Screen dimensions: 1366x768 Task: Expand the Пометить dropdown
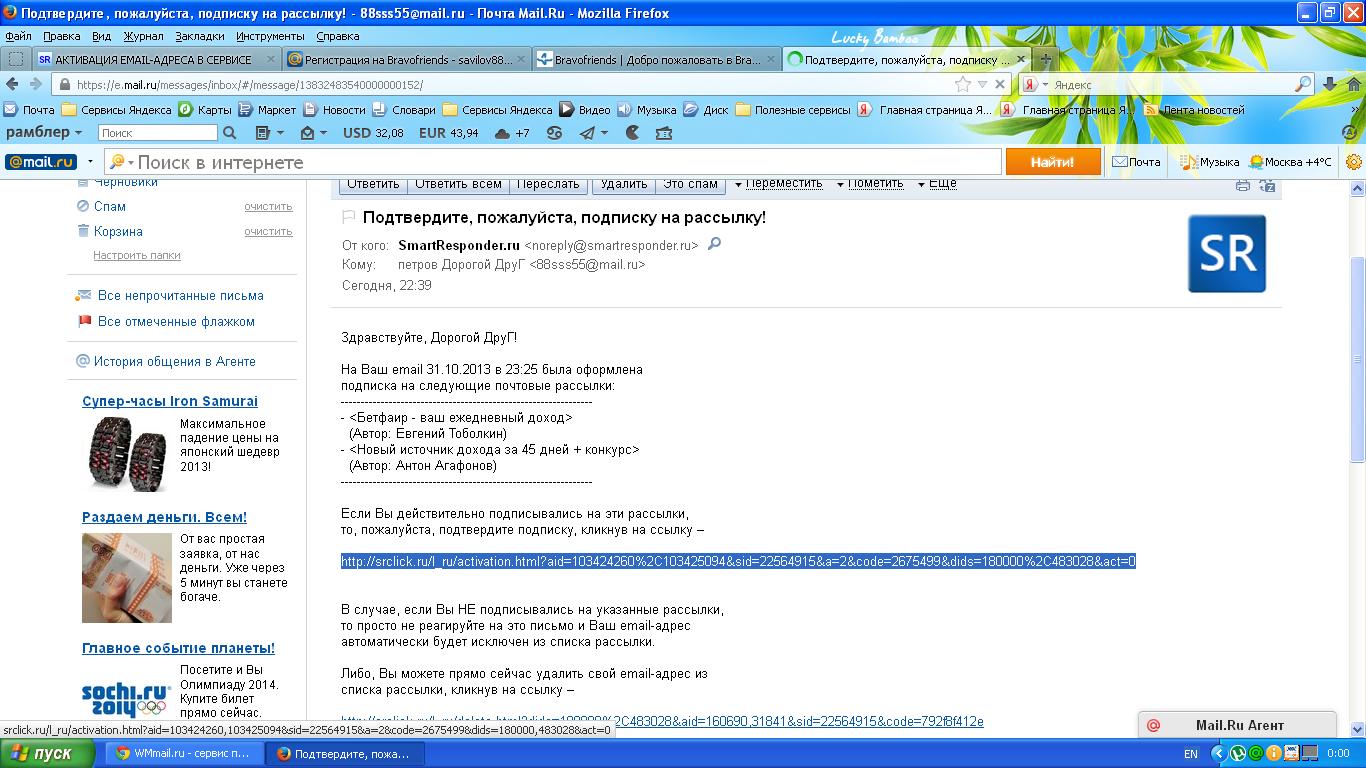click(x=869, y=184)
